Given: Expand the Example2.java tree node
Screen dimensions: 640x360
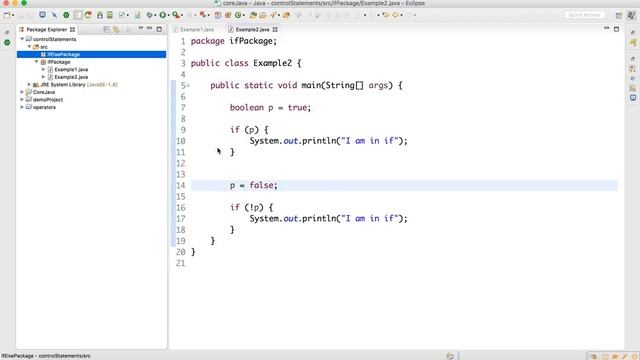Looking at the screenshot, I should pos(44,77).
